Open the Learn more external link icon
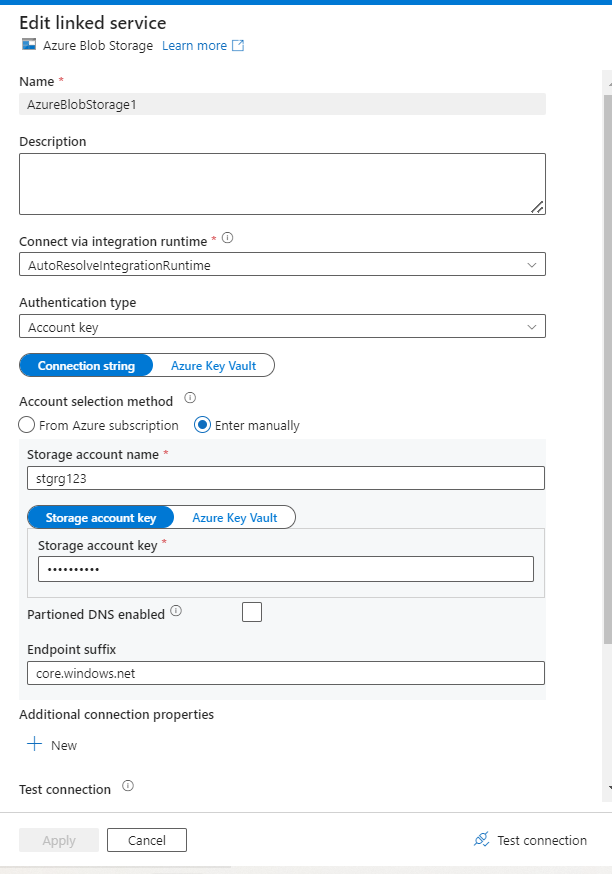 point(238,45)
